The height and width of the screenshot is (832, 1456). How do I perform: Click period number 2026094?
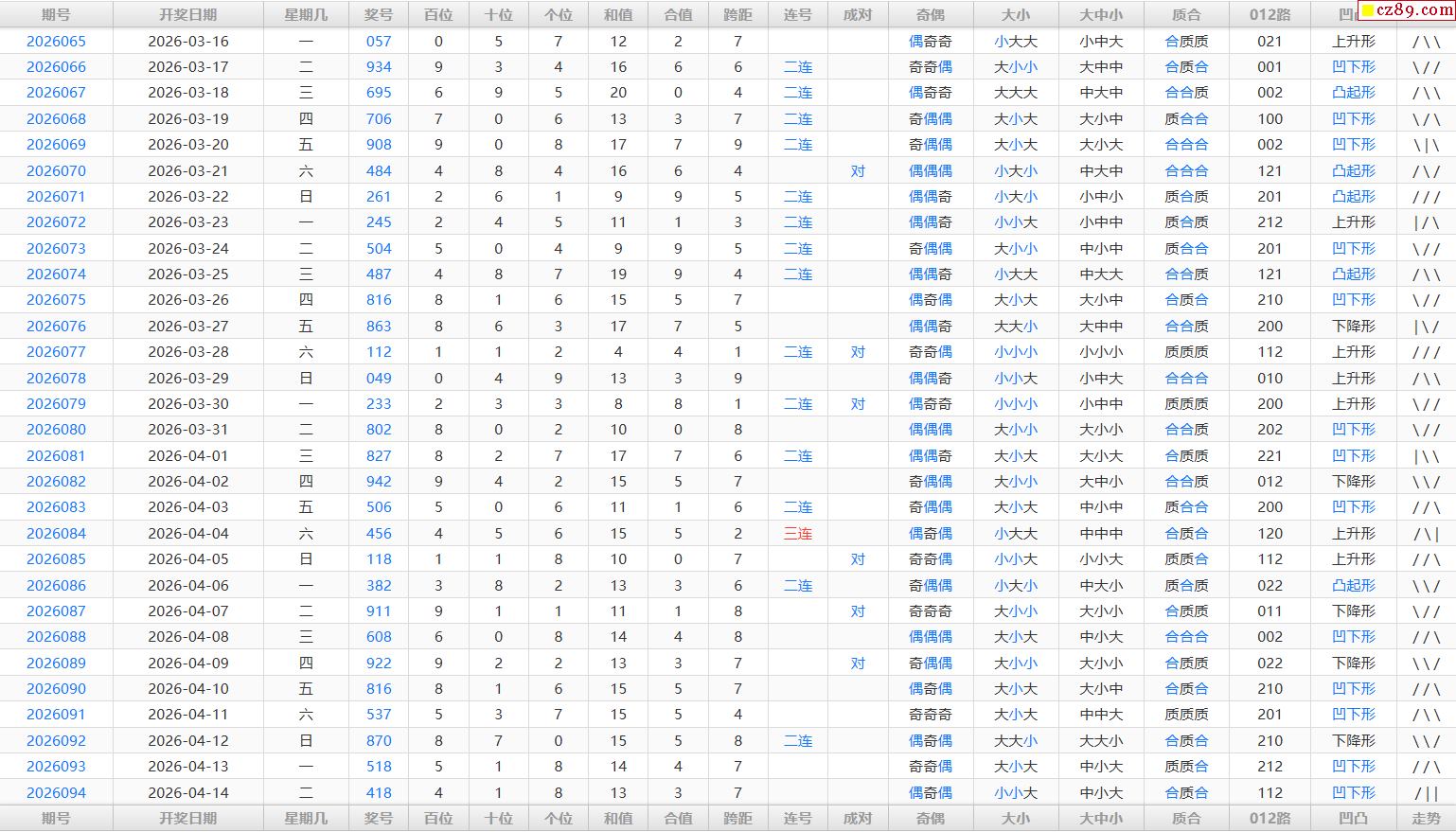tap(56, 793)
